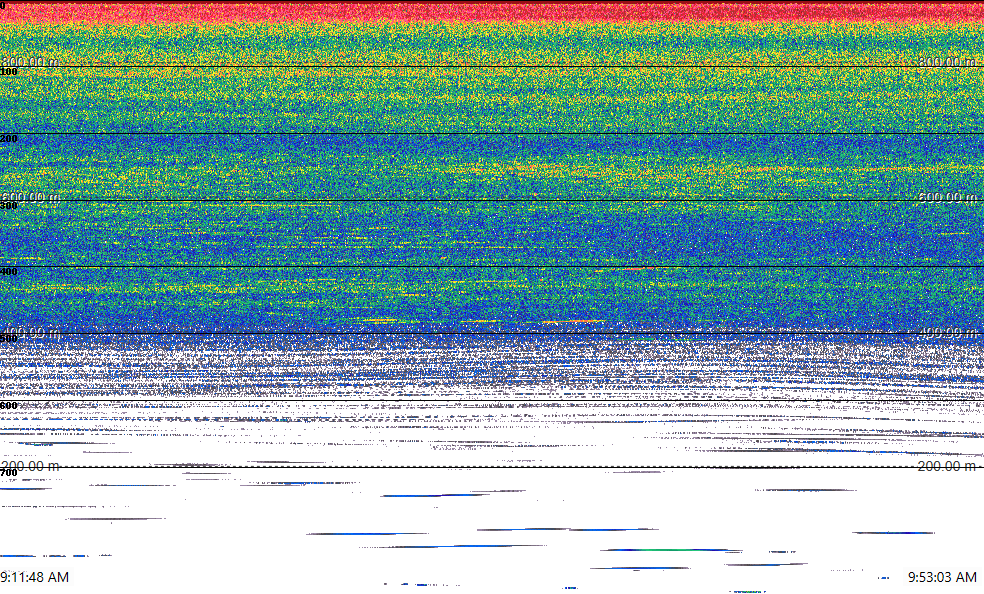This screenshot has width=984, height=594.
Task: Click the 9:11:48 AM start timestamp
Action: (x=35, y=577)
